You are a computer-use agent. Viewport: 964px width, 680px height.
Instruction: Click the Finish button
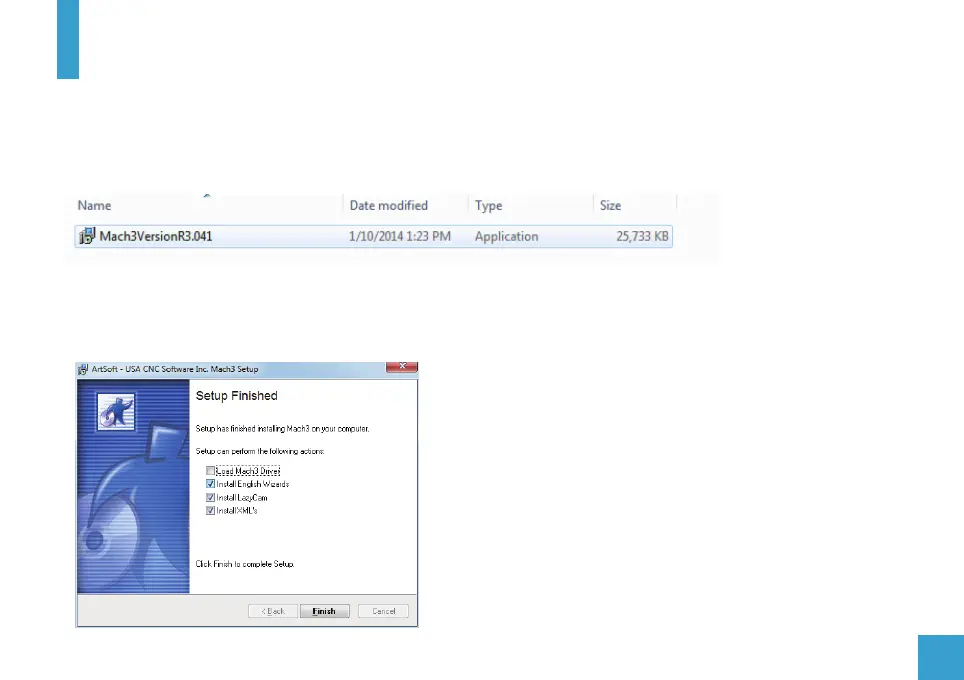coord(324,611)
